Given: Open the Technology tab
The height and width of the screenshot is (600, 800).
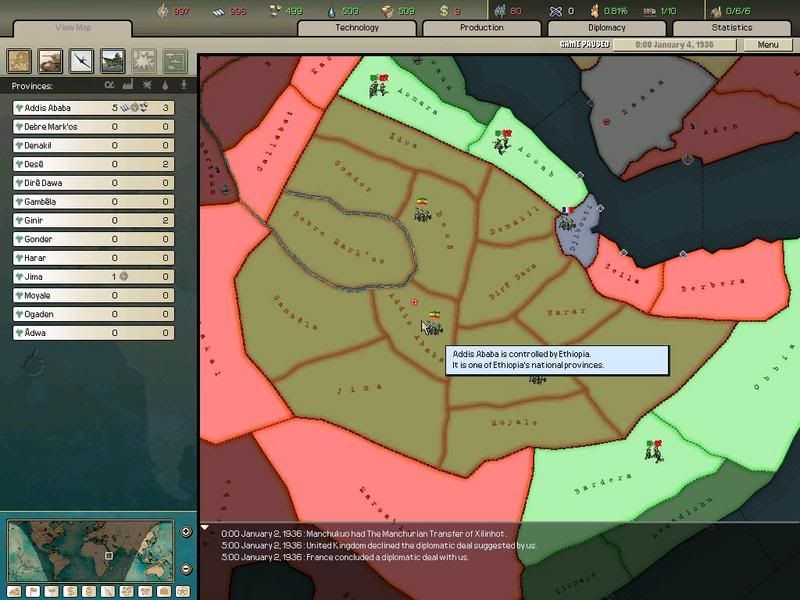Looking at the screenshot, I should click(x=356, y=28).
